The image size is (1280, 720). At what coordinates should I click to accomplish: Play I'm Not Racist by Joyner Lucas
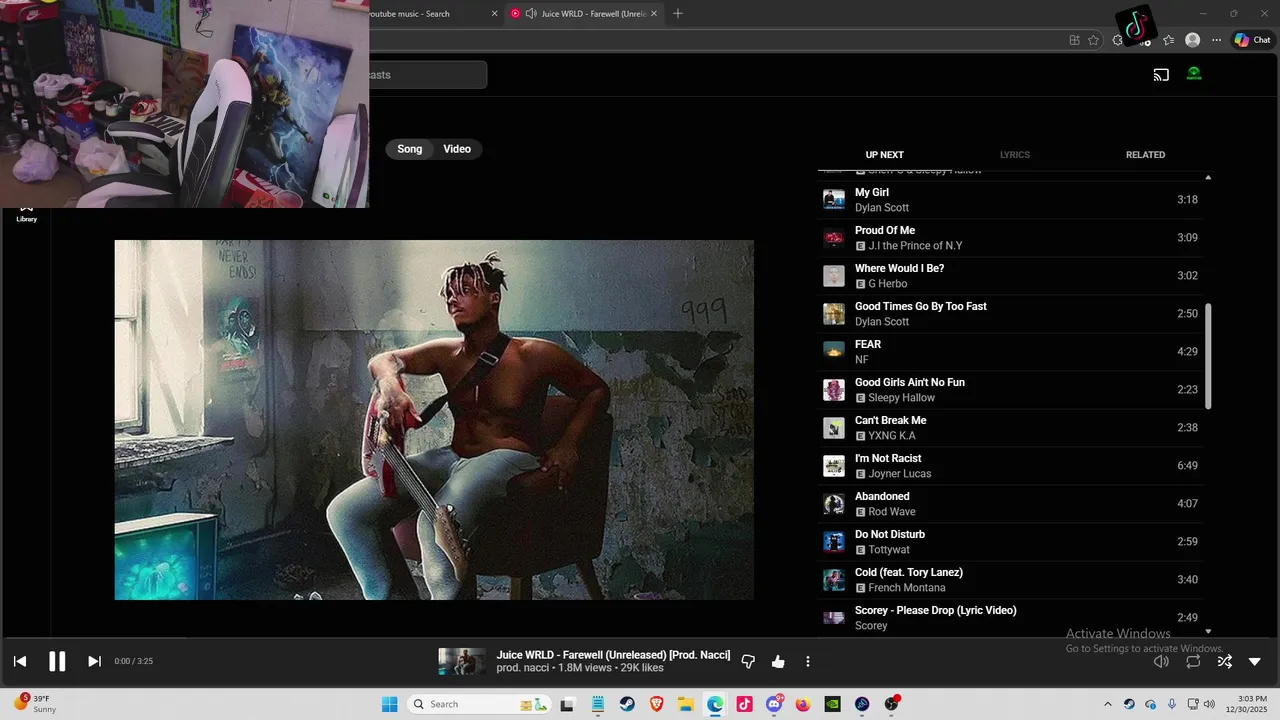point(1011,466)
